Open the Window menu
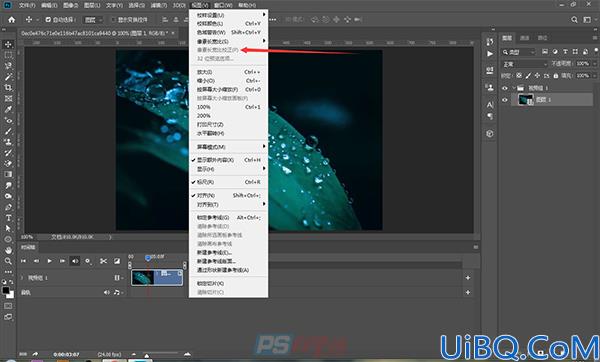Screen dimensions: 600x362 (x=223, y=5)
